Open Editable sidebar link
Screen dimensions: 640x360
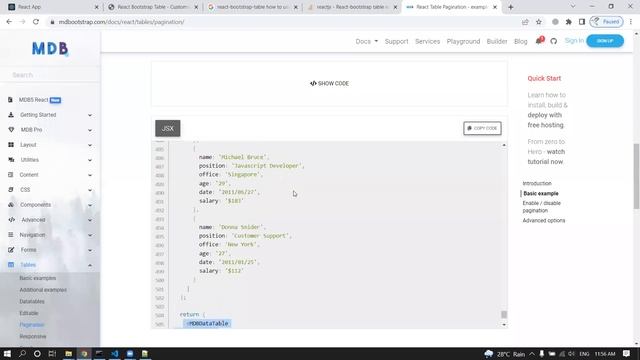[29, 313]
